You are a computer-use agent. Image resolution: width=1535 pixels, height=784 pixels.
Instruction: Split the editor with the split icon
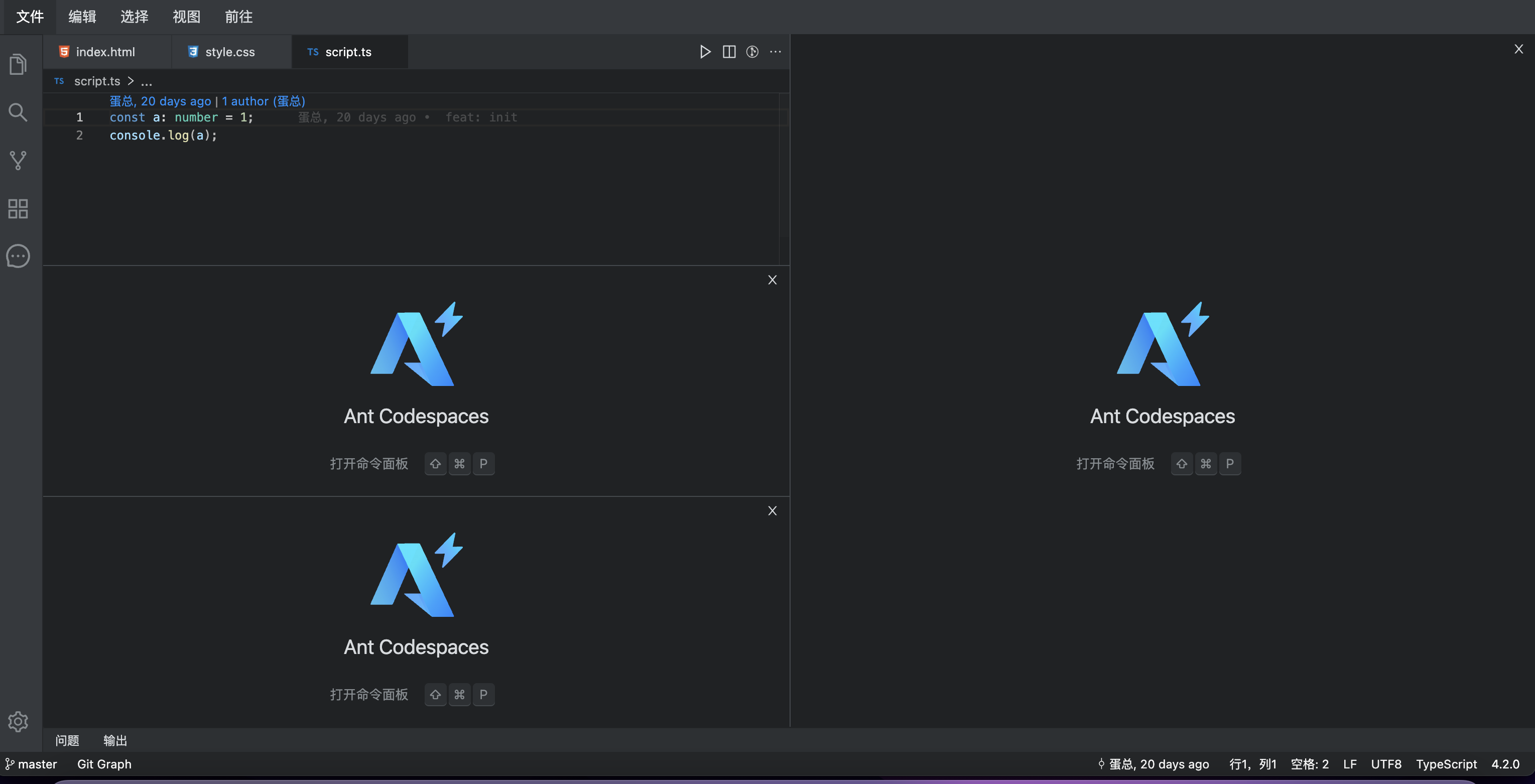coord(729,52)
